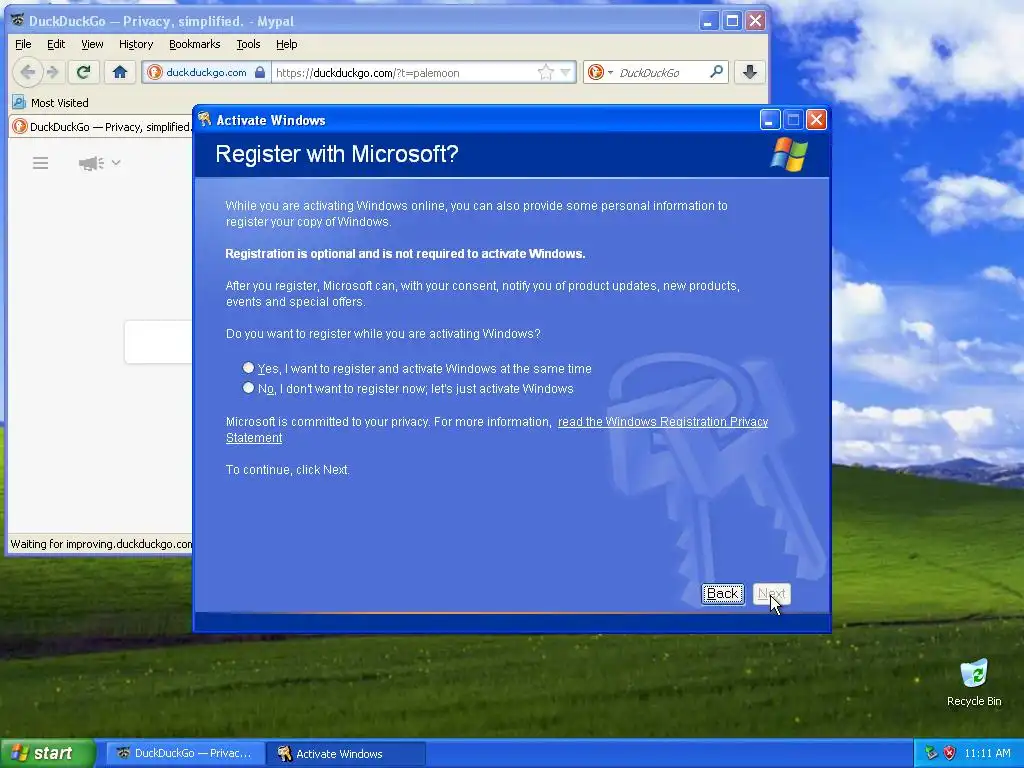
Task: Expand the chevron beside the megaphone icon
Action: [116, 163]
